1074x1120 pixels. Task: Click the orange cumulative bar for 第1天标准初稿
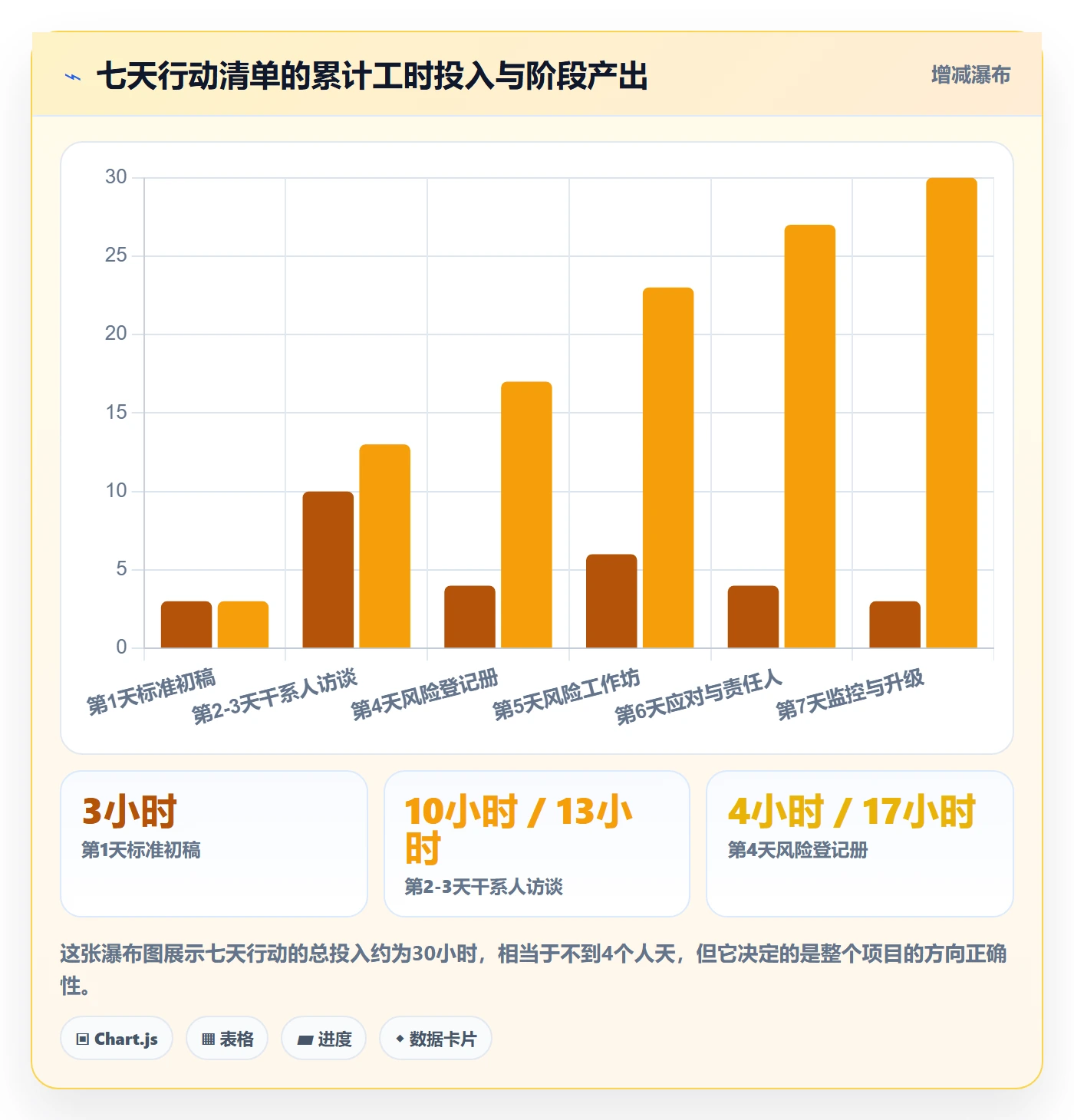coord(243,624)
